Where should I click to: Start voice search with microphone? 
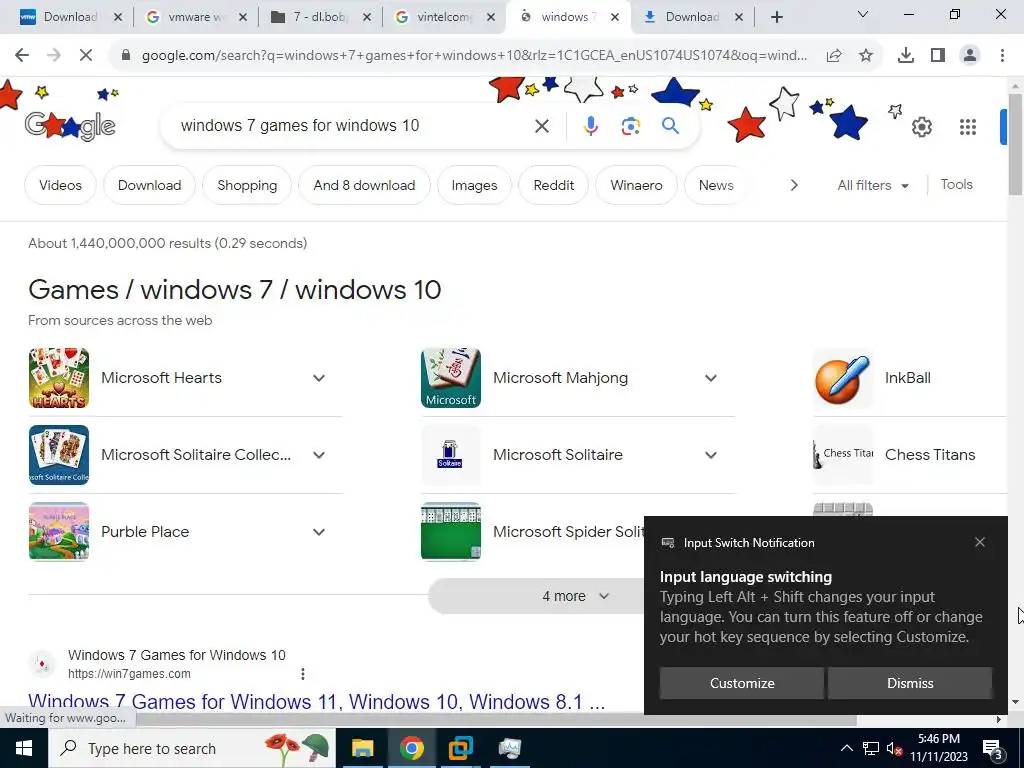[590, 126]
